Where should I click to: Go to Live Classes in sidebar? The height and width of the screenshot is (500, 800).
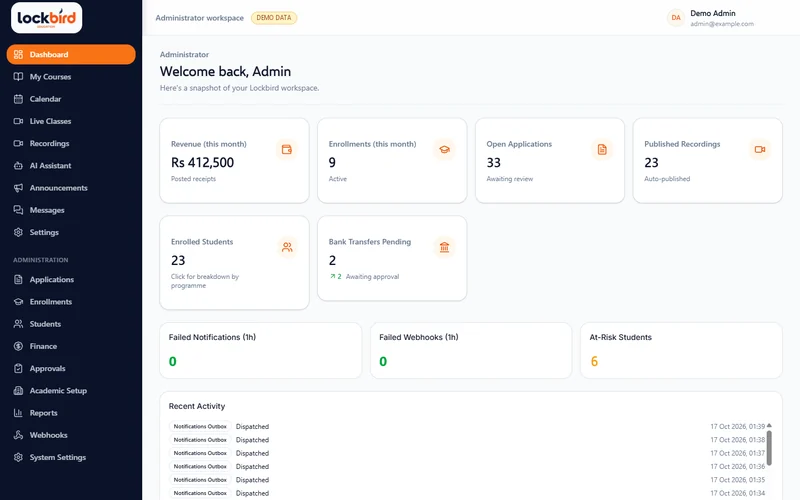(x=71, y=121)
